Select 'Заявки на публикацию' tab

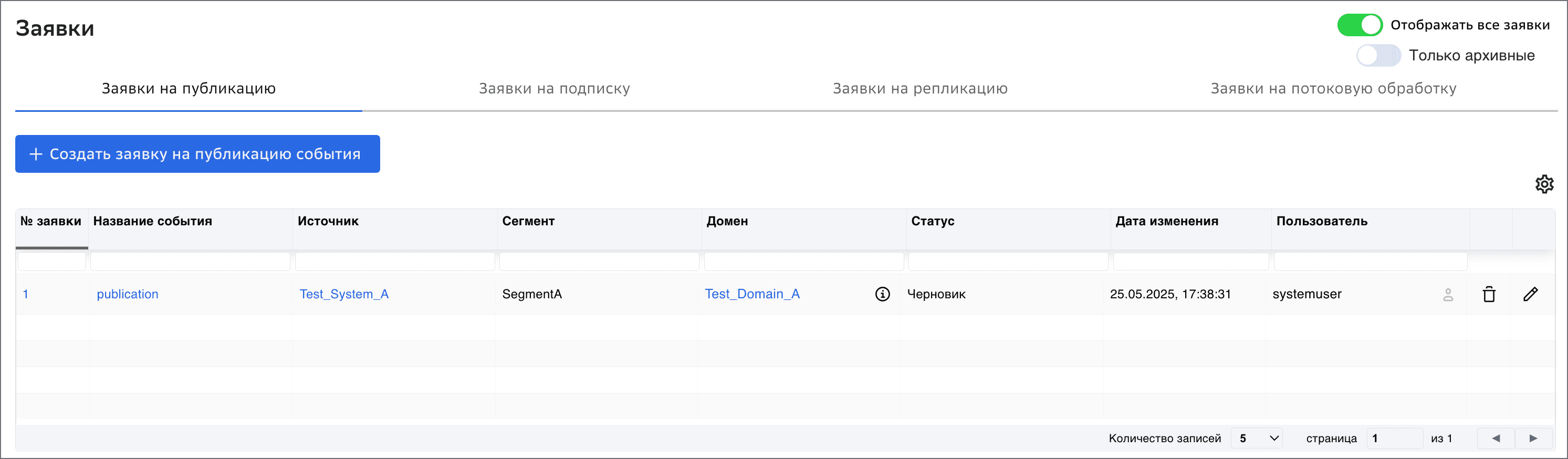tap(189, 88)
